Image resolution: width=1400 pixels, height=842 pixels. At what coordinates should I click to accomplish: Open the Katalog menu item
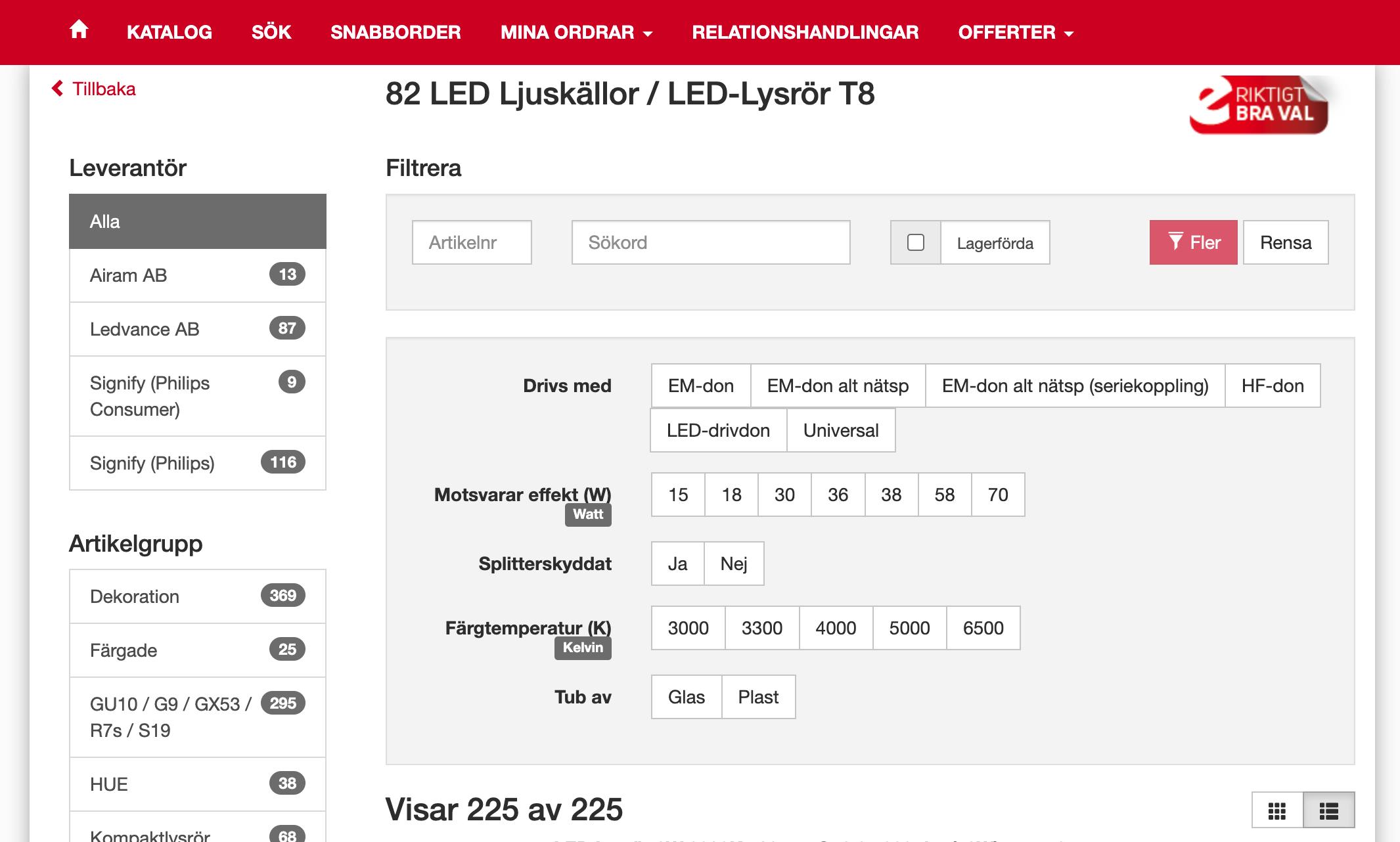(x=169, y=32)
